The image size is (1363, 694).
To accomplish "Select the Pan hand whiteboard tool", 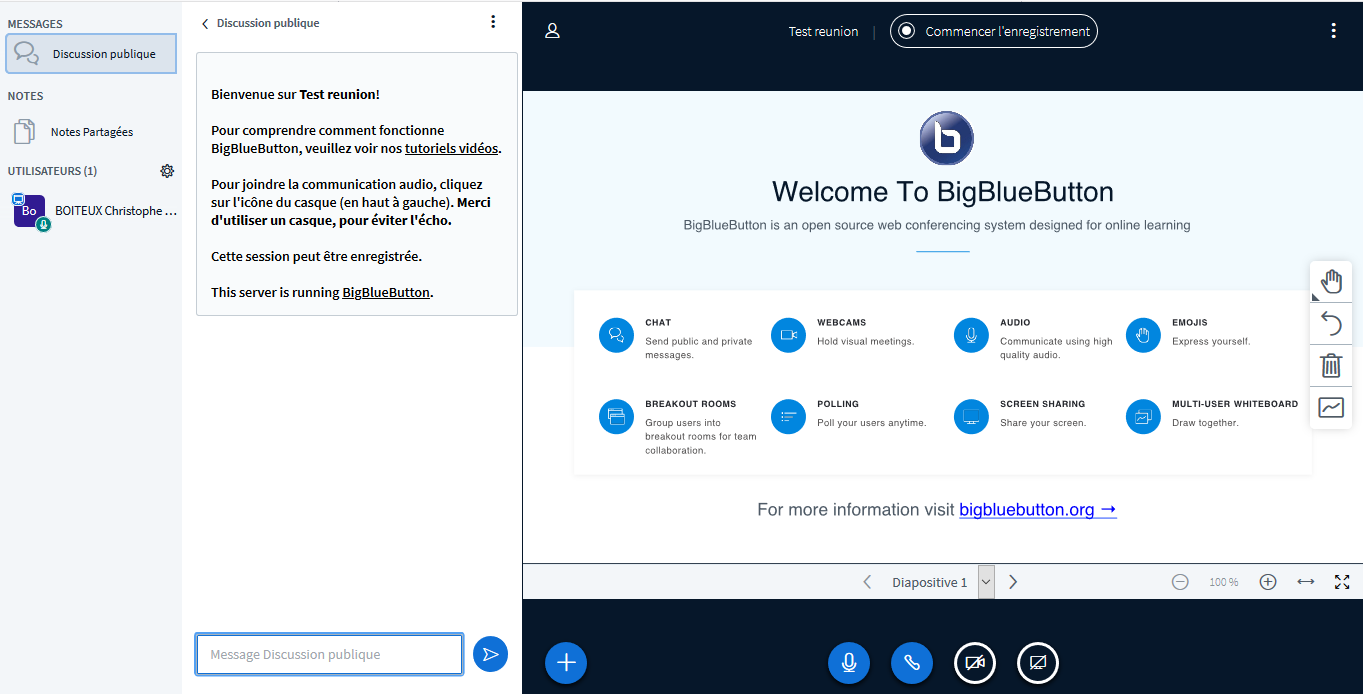I will pyautogui.click(x=1331, y=282).
